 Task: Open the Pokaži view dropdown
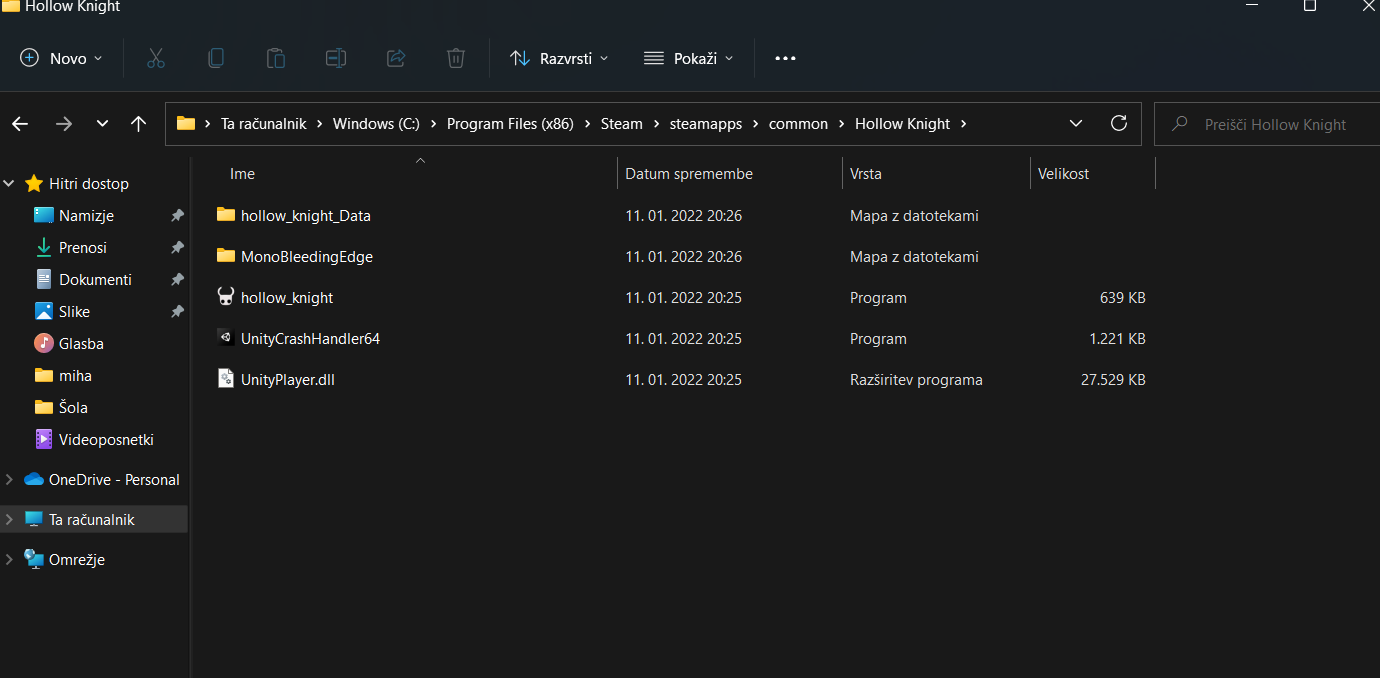(689, 58)
